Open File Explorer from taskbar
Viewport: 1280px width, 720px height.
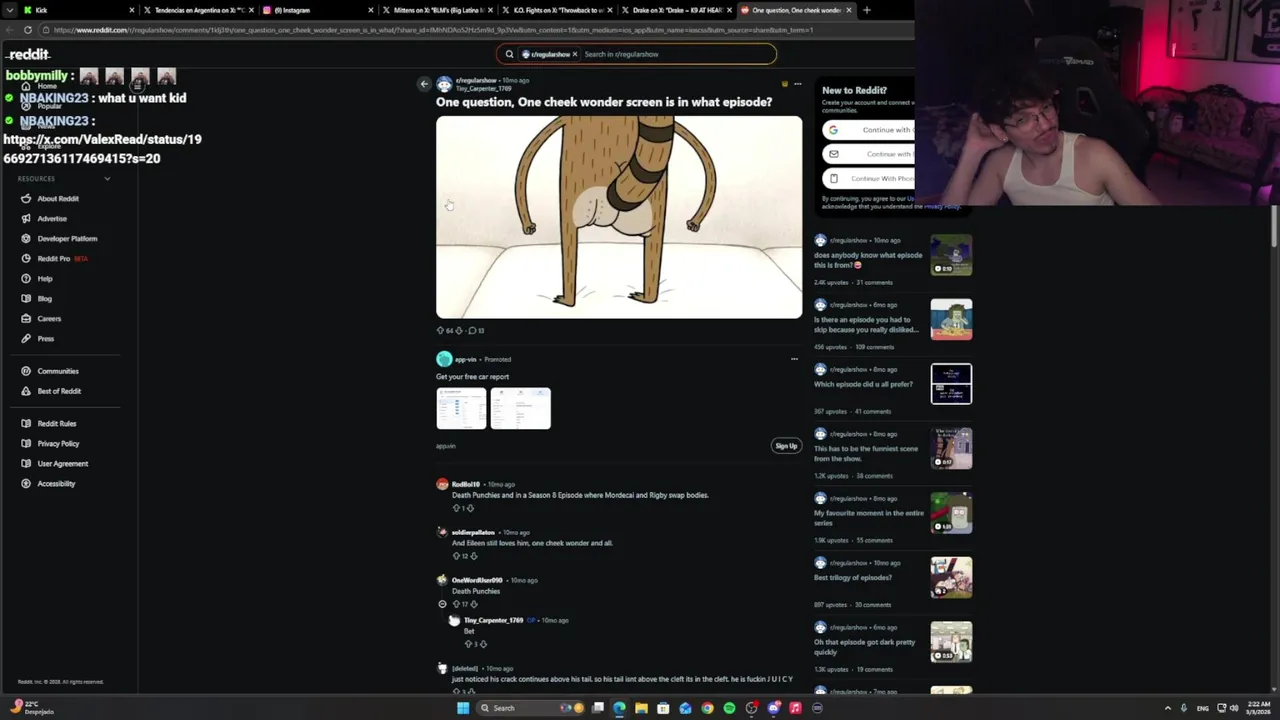point(641,708)
